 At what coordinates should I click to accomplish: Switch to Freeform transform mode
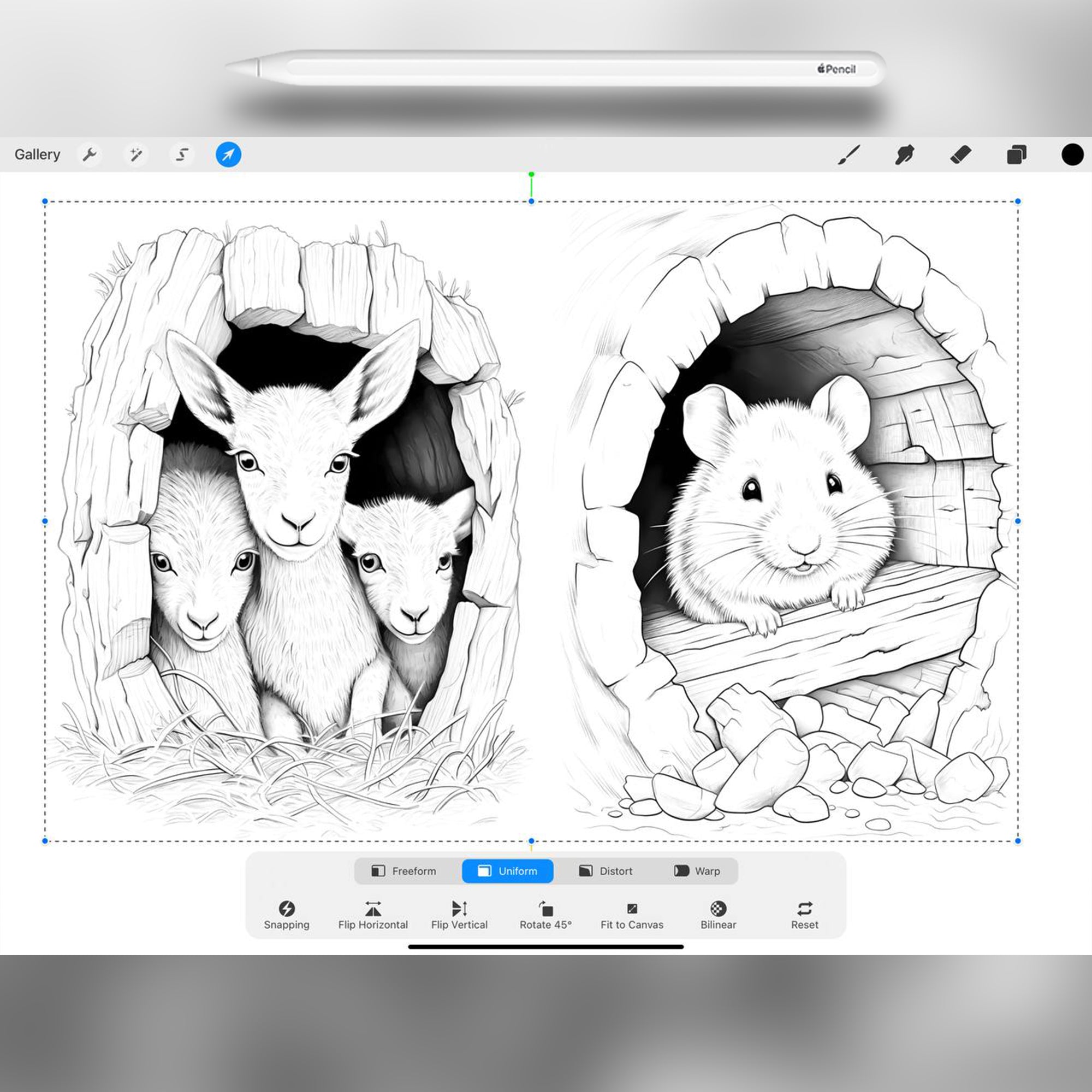point(406,871)
